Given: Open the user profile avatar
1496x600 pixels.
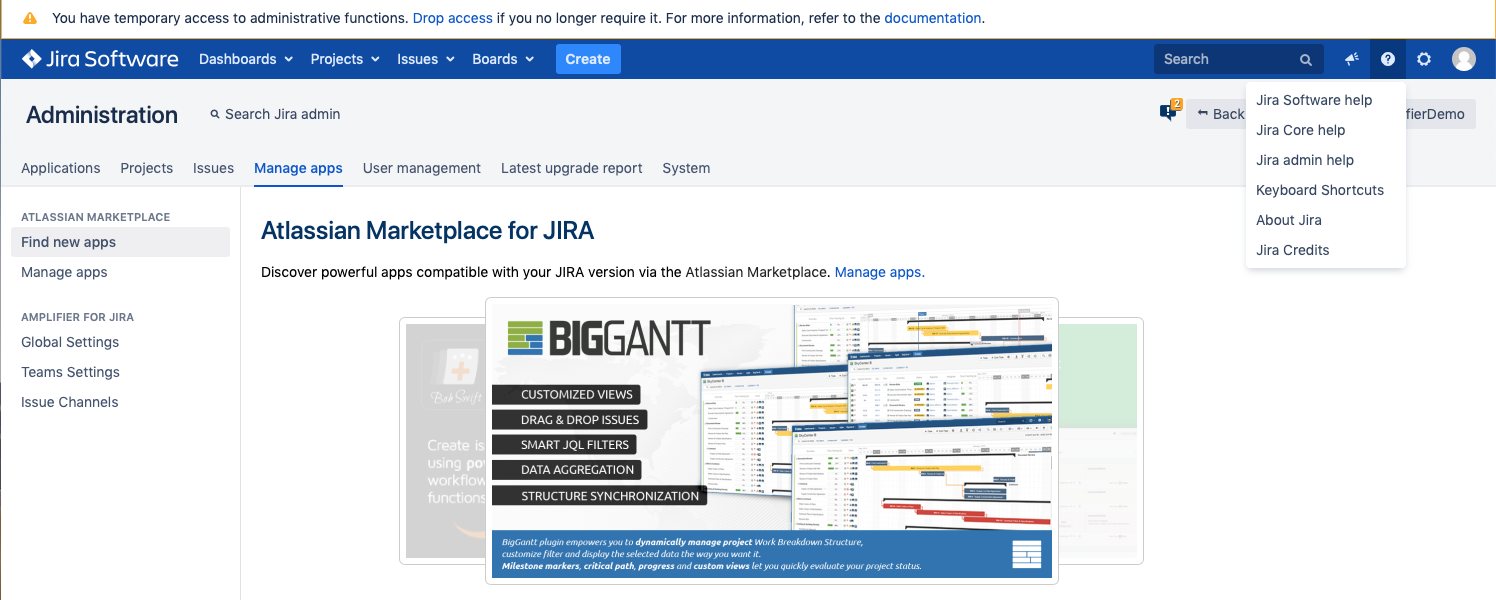Looking at the screenshot, I should [x=1464, y=59].
